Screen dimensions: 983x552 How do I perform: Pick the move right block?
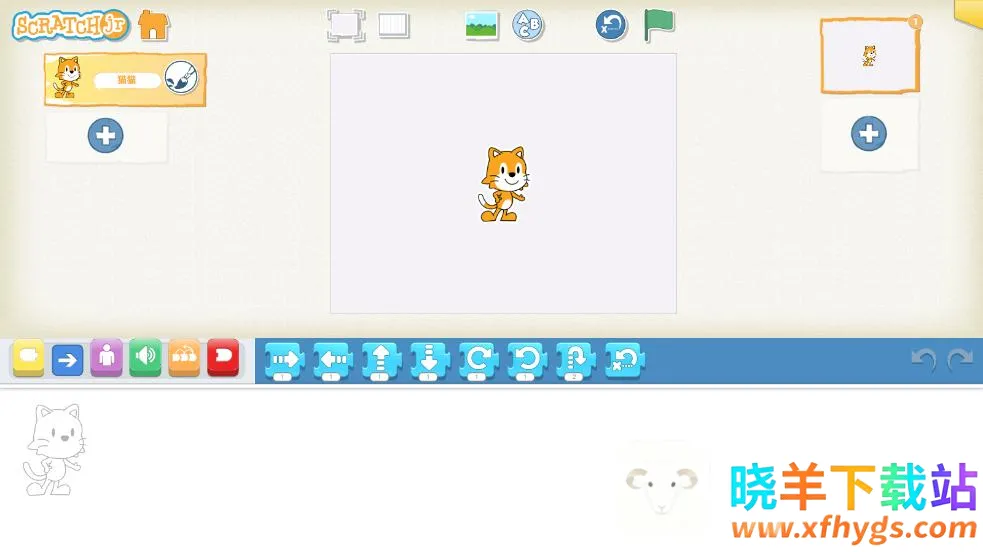coord(283,360)
